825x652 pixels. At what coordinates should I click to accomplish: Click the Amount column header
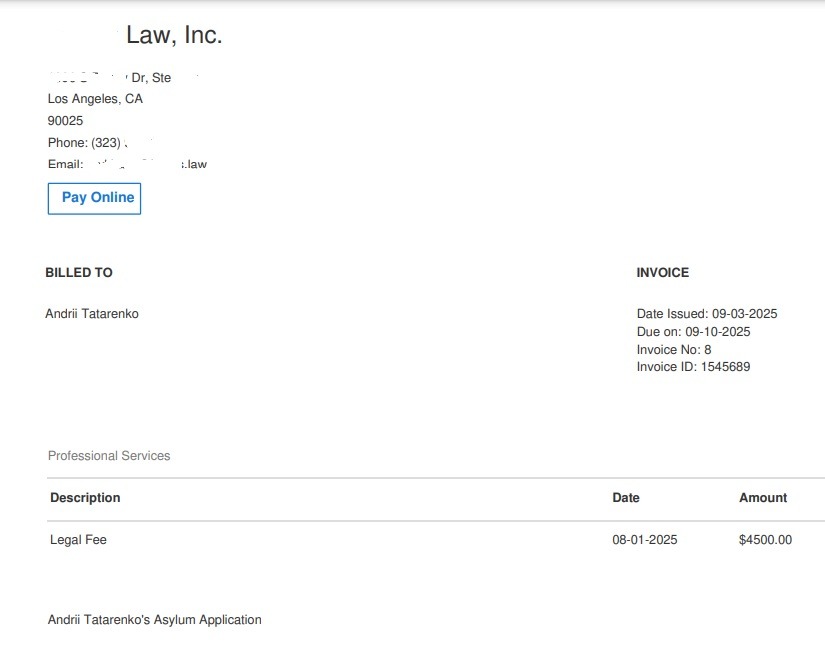(763, 498)
